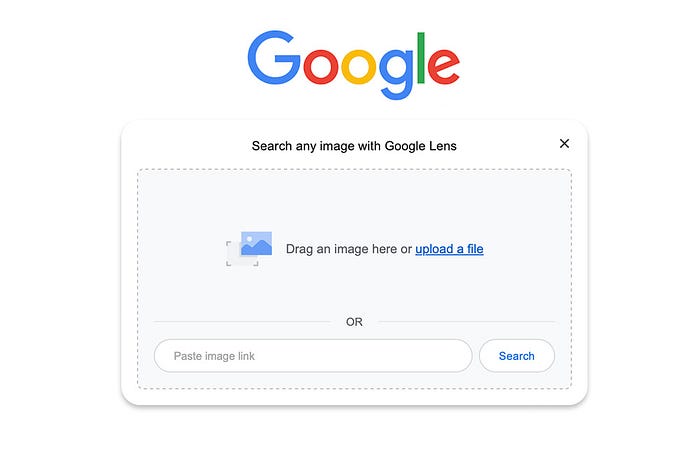The height and width of the screenshot is (476, 700).
Task: Click the yellow letter o in the Google logo
Action: (359, 66)
